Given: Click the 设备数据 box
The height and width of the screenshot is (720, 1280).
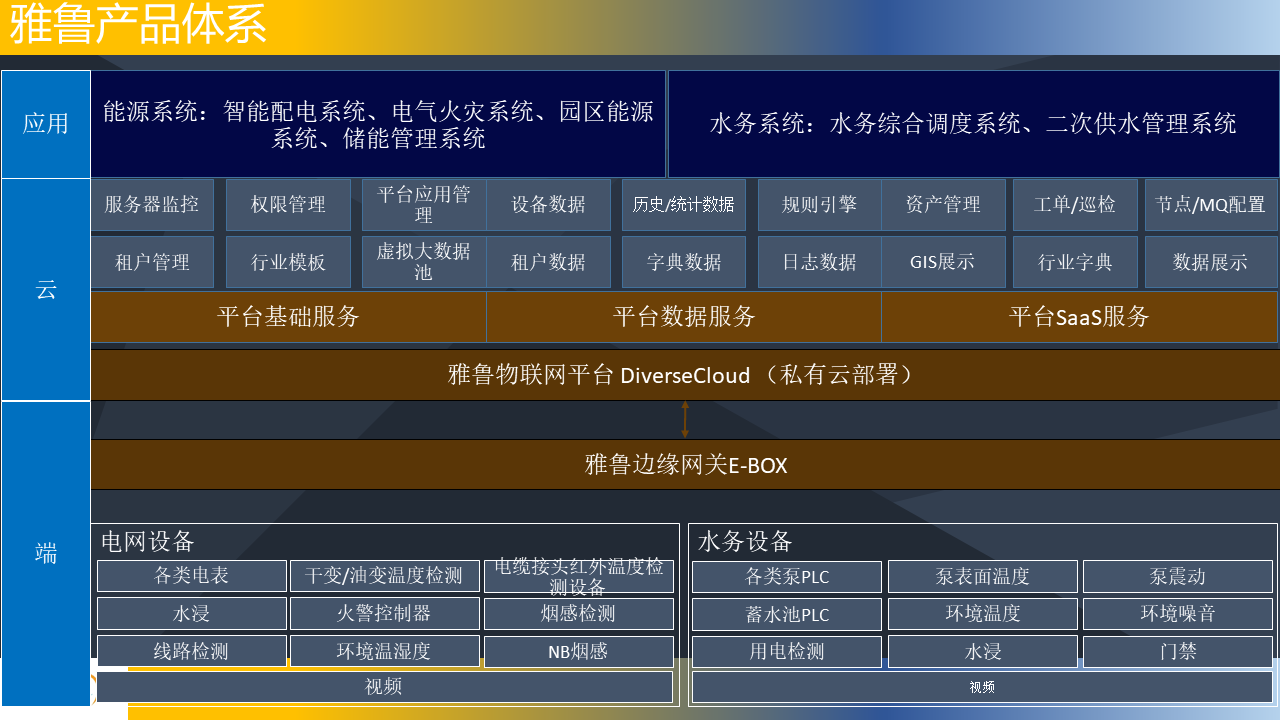Looking at the screenshot, I should [548, 205].
